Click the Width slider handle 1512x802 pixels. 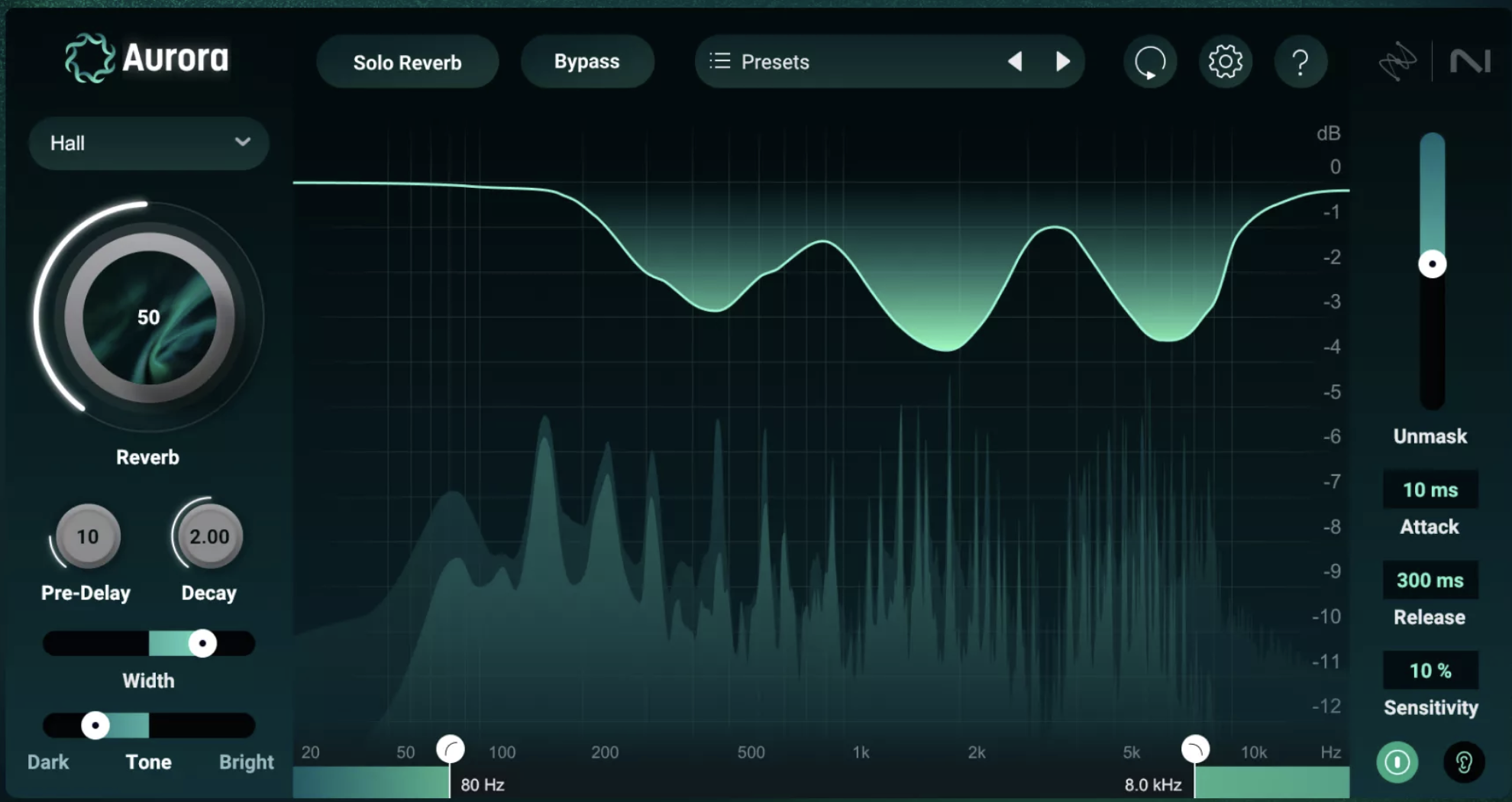[202, 644]
